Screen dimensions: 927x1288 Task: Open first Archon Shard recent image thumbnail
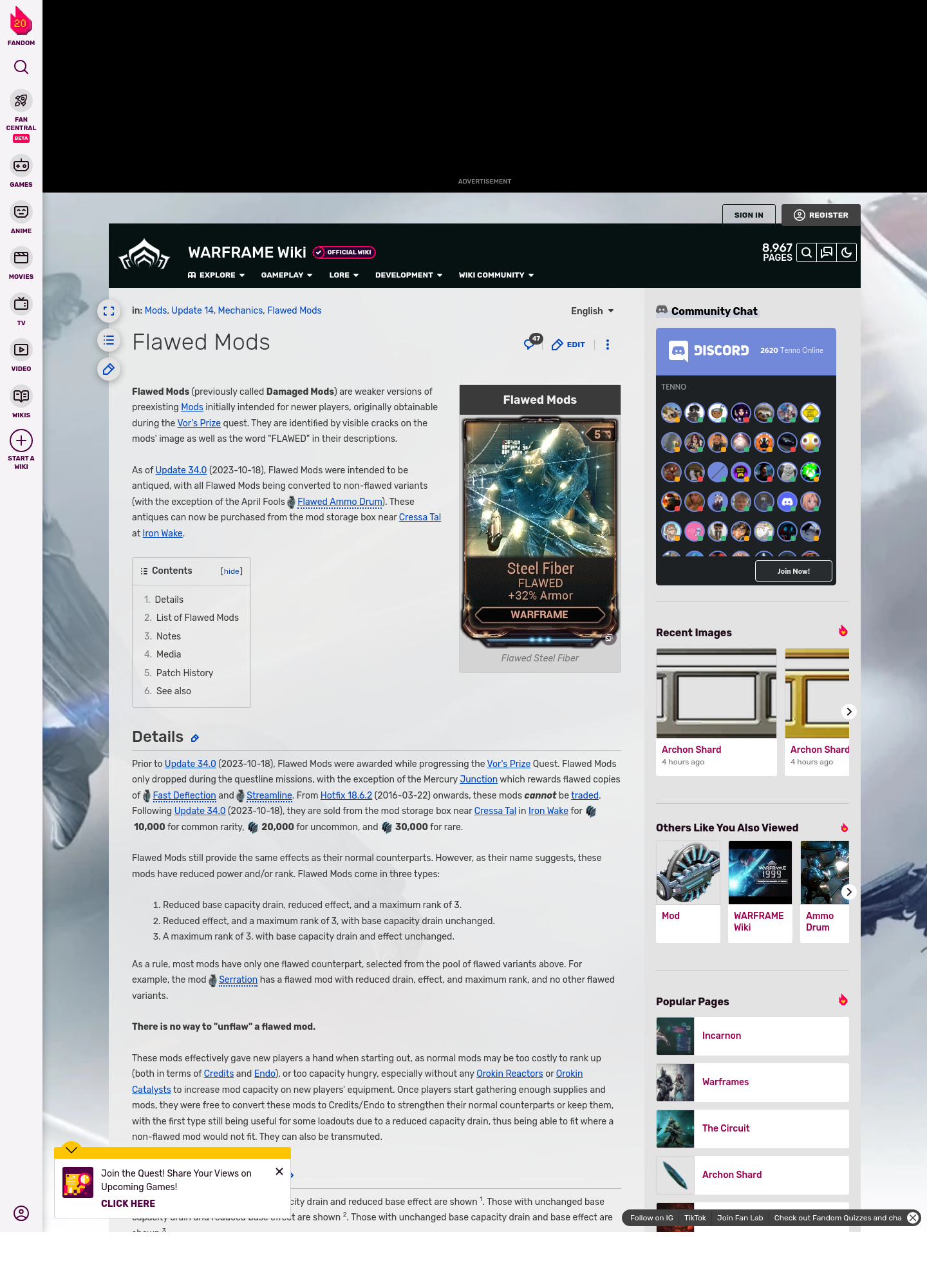[x=716, y=694]
